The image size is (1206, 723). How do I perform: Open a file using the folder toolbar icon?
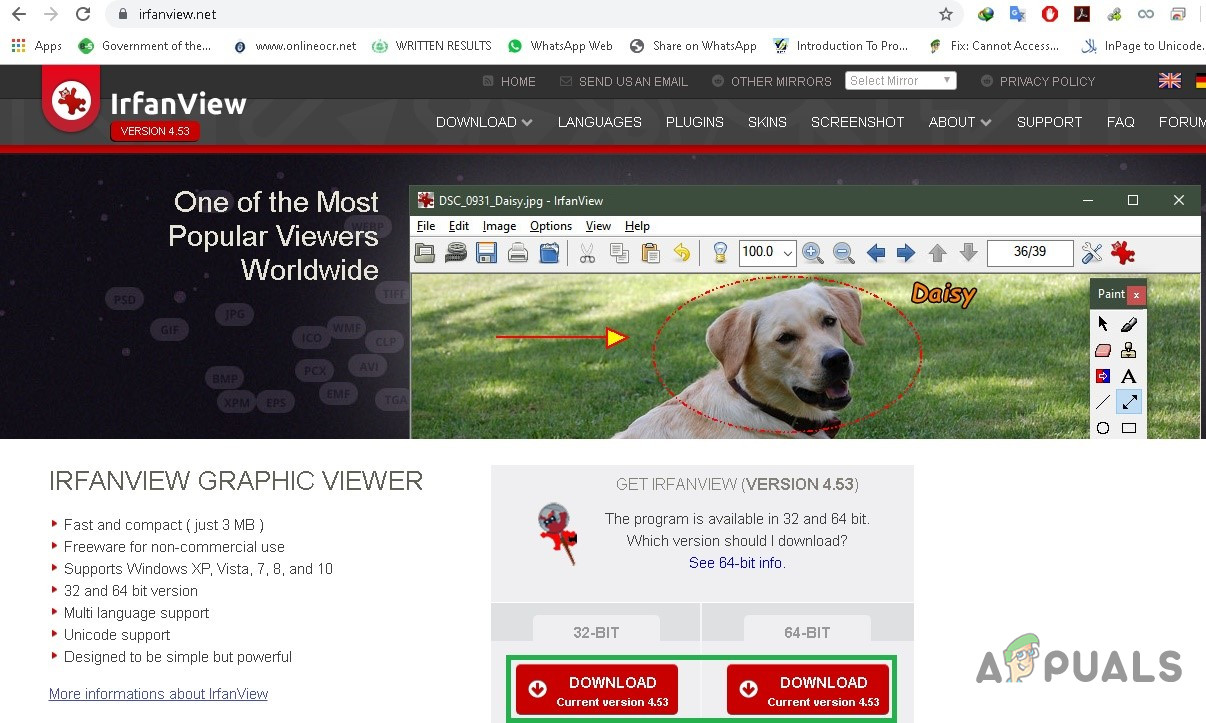tap(424, 253)
